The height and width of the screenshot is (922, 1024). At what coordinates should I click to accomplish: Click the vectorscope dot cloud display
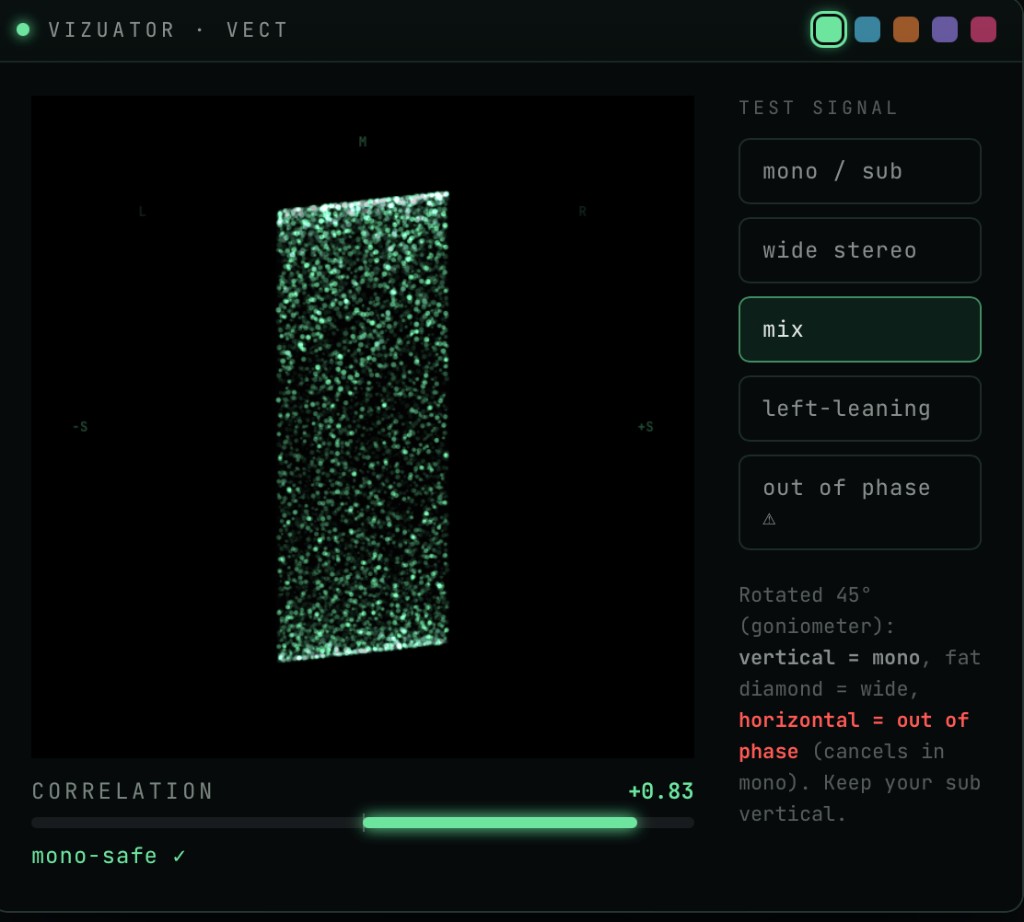click(362, 426)
